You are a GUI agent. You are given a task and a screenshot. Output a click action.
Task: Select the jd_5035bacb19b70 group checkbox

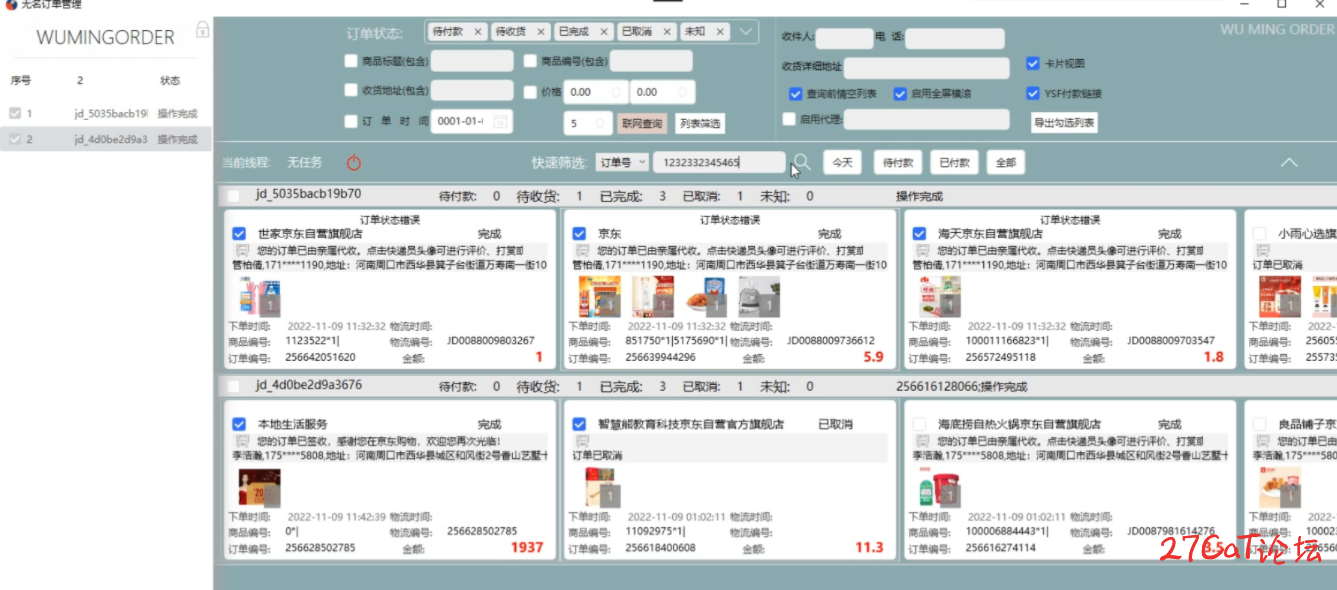pyautogui.click(x=233, y=196)
